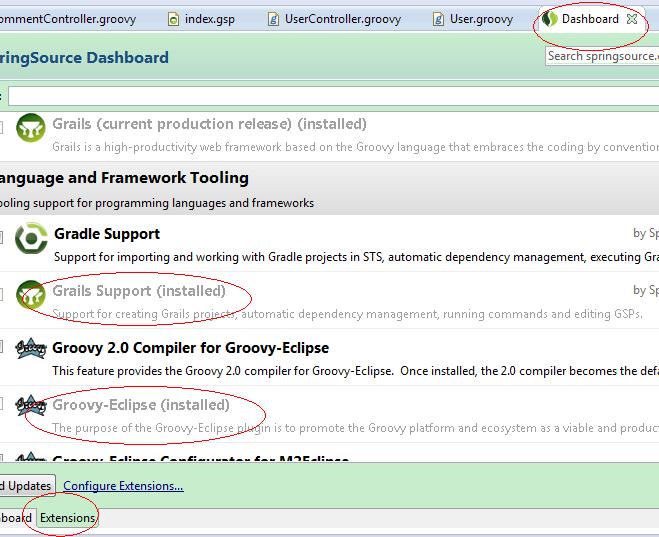The width and height of the screenshot is (659, 537).
Task: Focus the extensions filter text field
Action: tap(333, 96)
